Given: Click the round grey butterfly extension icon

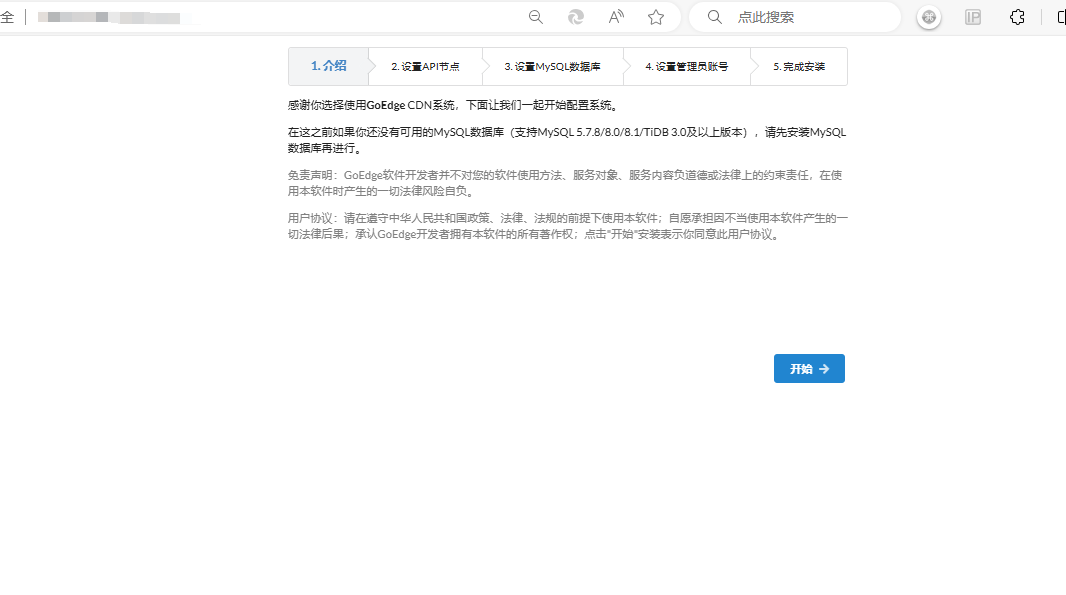Looking at the screenshot, I should point(928,16).
